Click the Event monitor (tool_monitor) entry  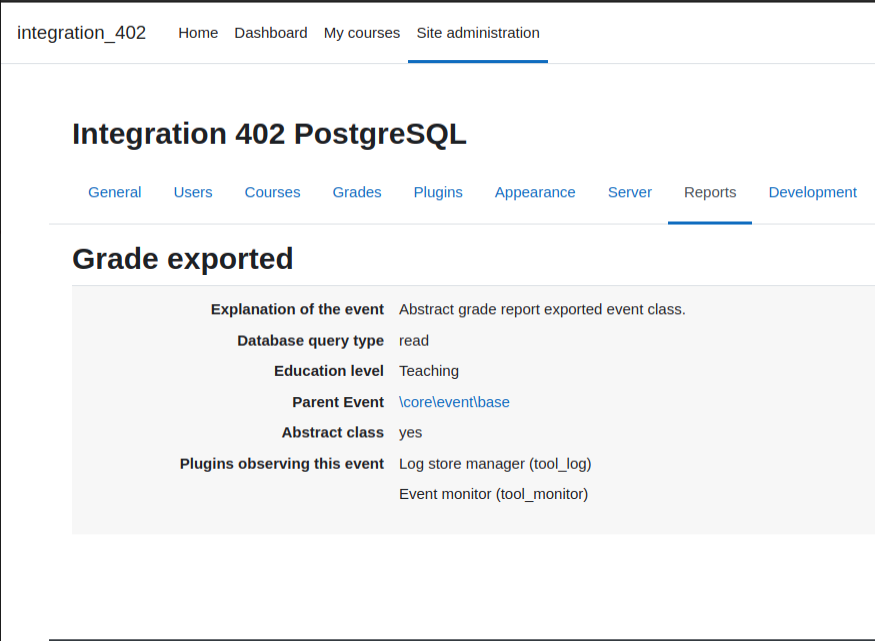tap(493, 494)
